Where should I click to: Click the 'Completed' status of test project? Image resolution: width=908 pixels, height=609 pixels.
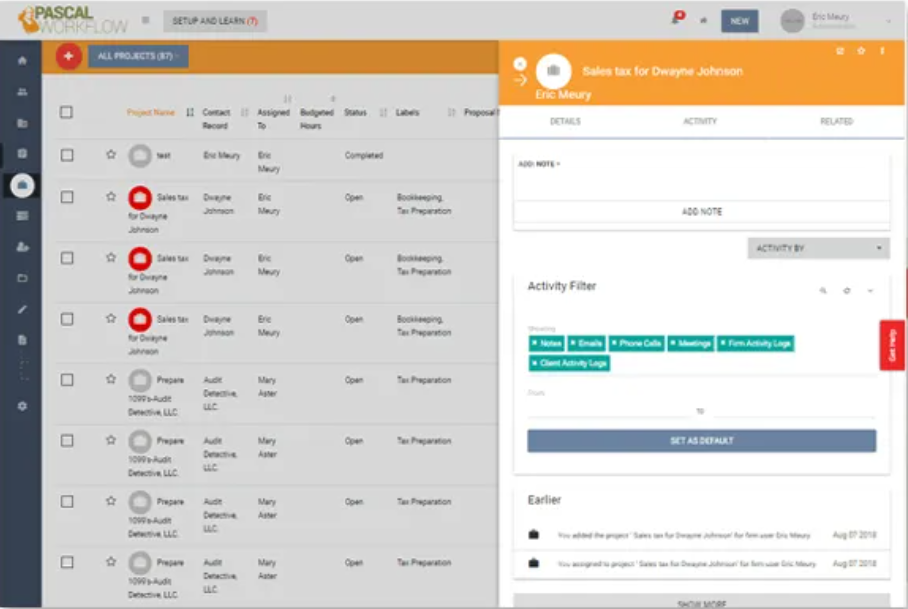coord(364,155)
